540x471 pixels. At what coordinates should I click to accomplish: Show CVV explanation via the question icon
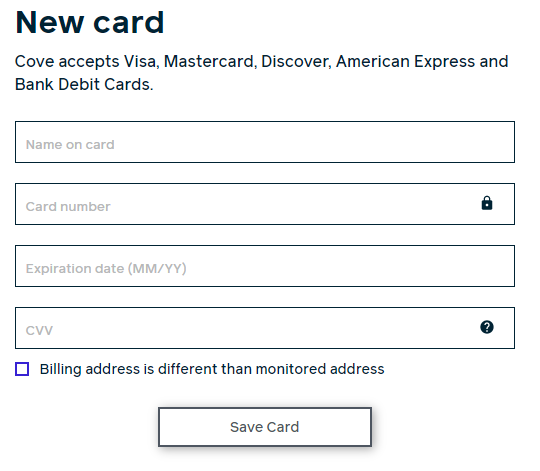tap(487, 327)
